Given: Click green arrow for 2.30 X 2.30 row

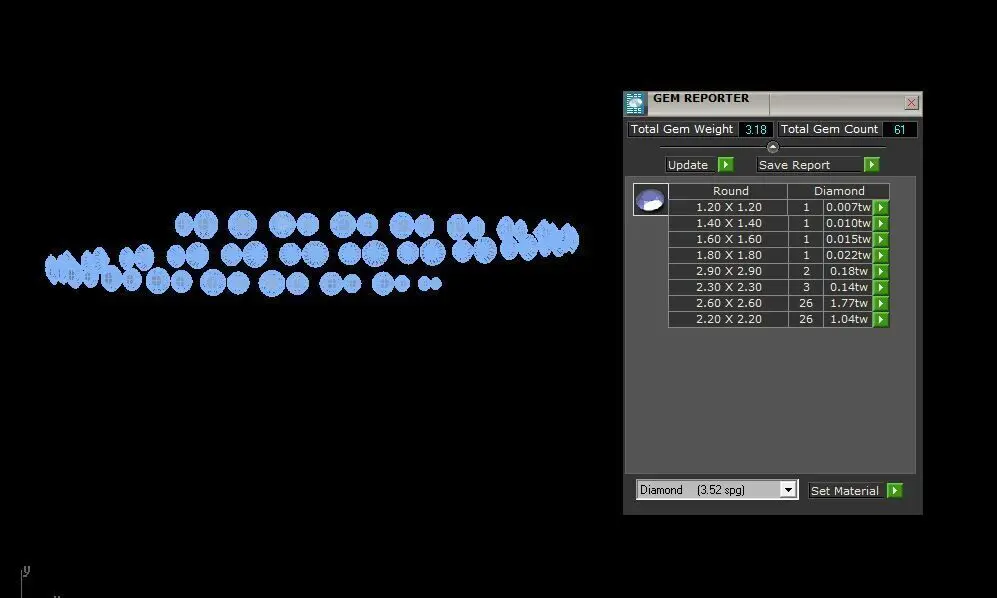Looking at the screenshot, I should (881, 287).
